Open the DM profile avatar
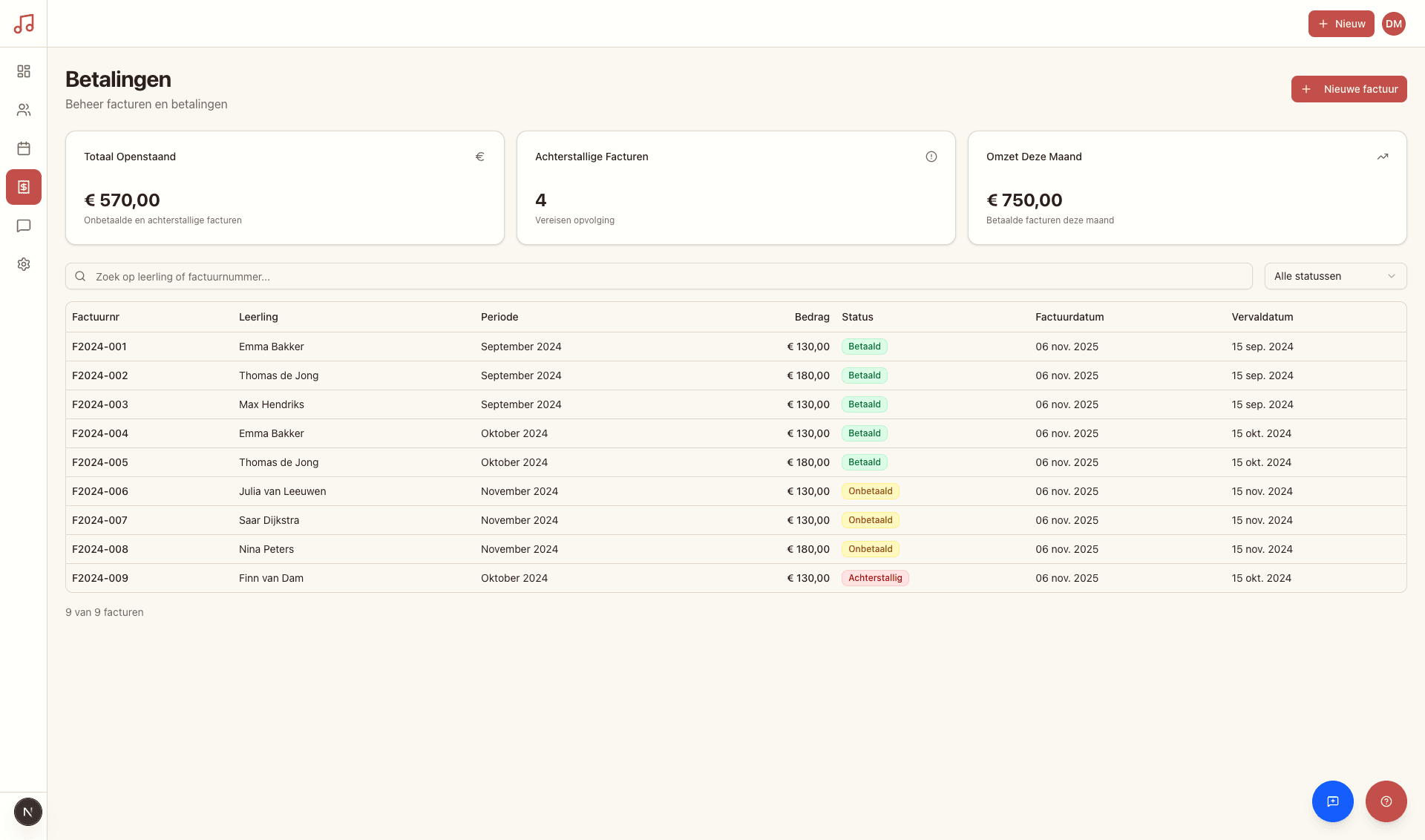 click(x=1394, y=23)
